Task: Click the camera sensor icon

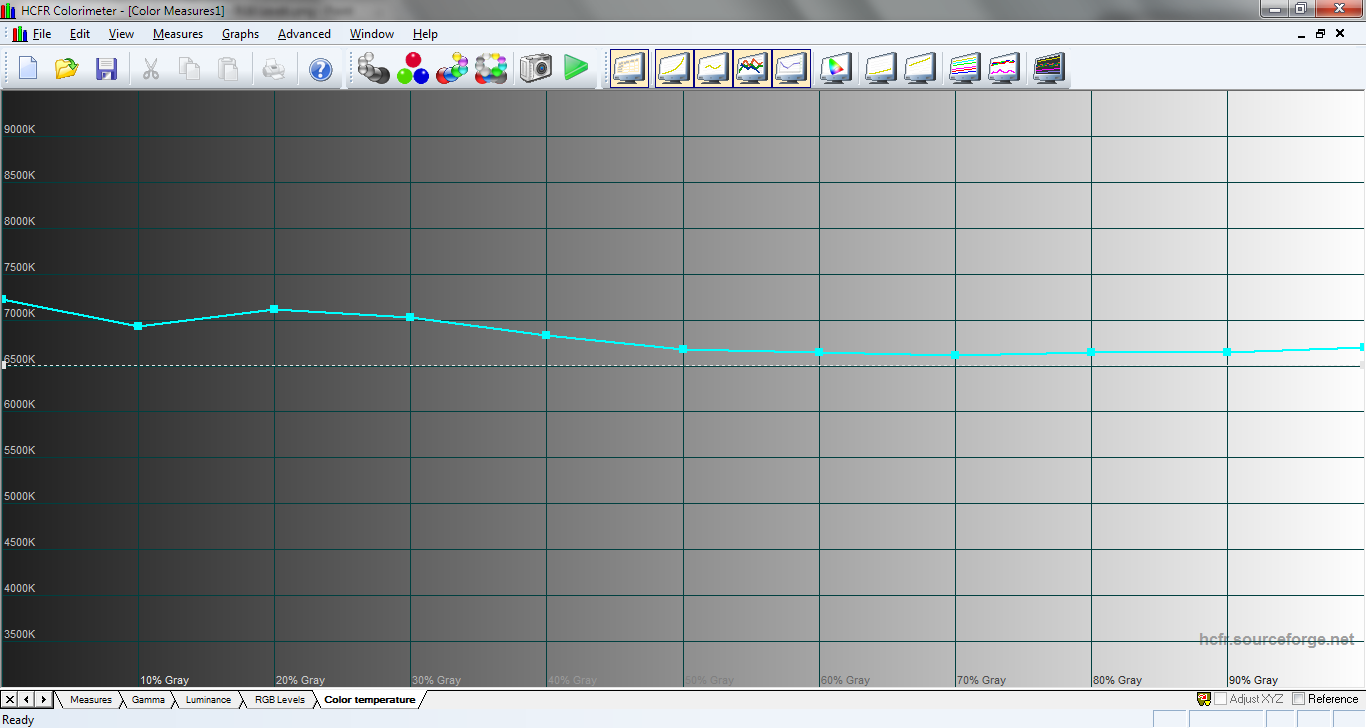Action: (x=535, y=68)
